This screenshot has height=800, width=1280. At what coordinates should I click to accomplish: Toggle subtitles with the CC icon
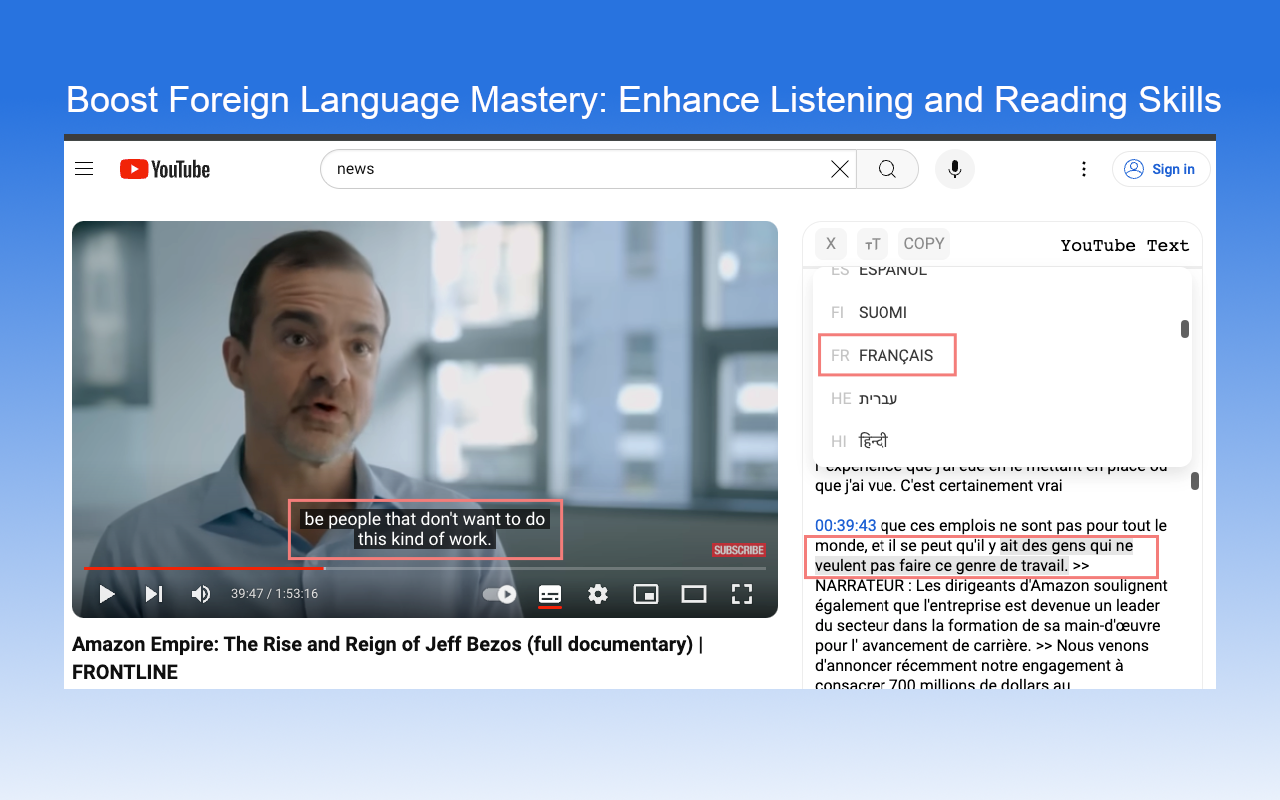coord(550,594)
